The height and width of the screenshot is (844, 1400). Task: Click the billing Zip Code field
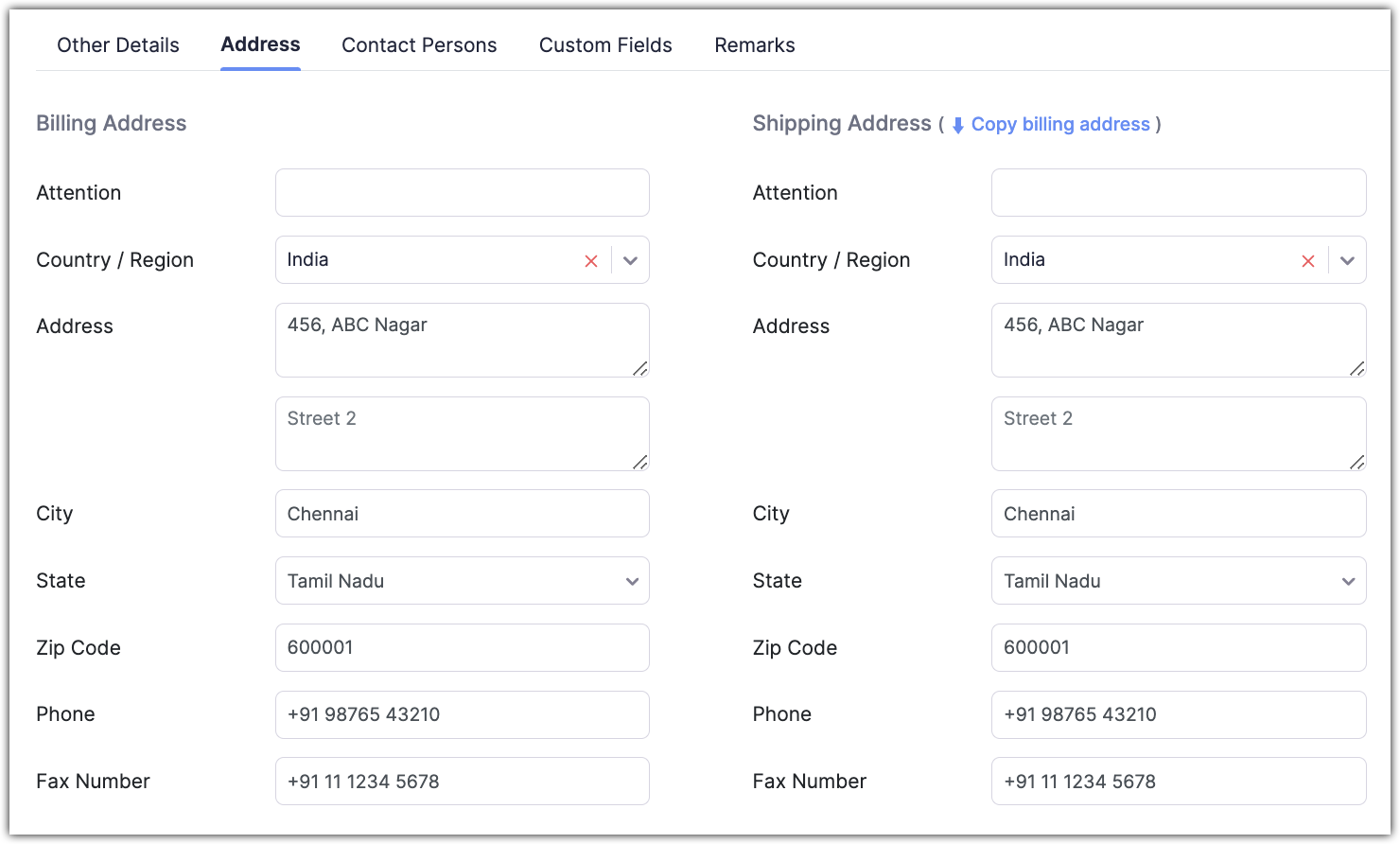(462, 648)
